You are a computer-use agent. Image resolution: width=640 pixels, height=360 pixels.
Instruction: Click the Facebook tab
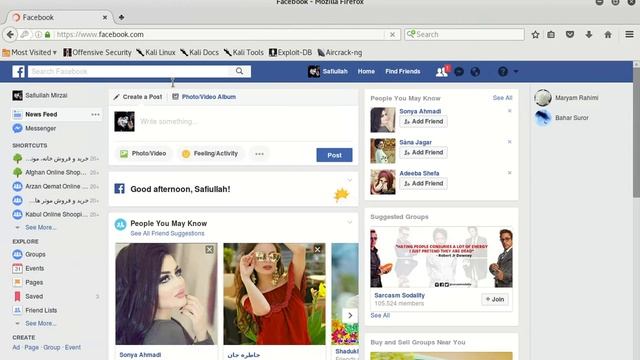coord(59,17)
